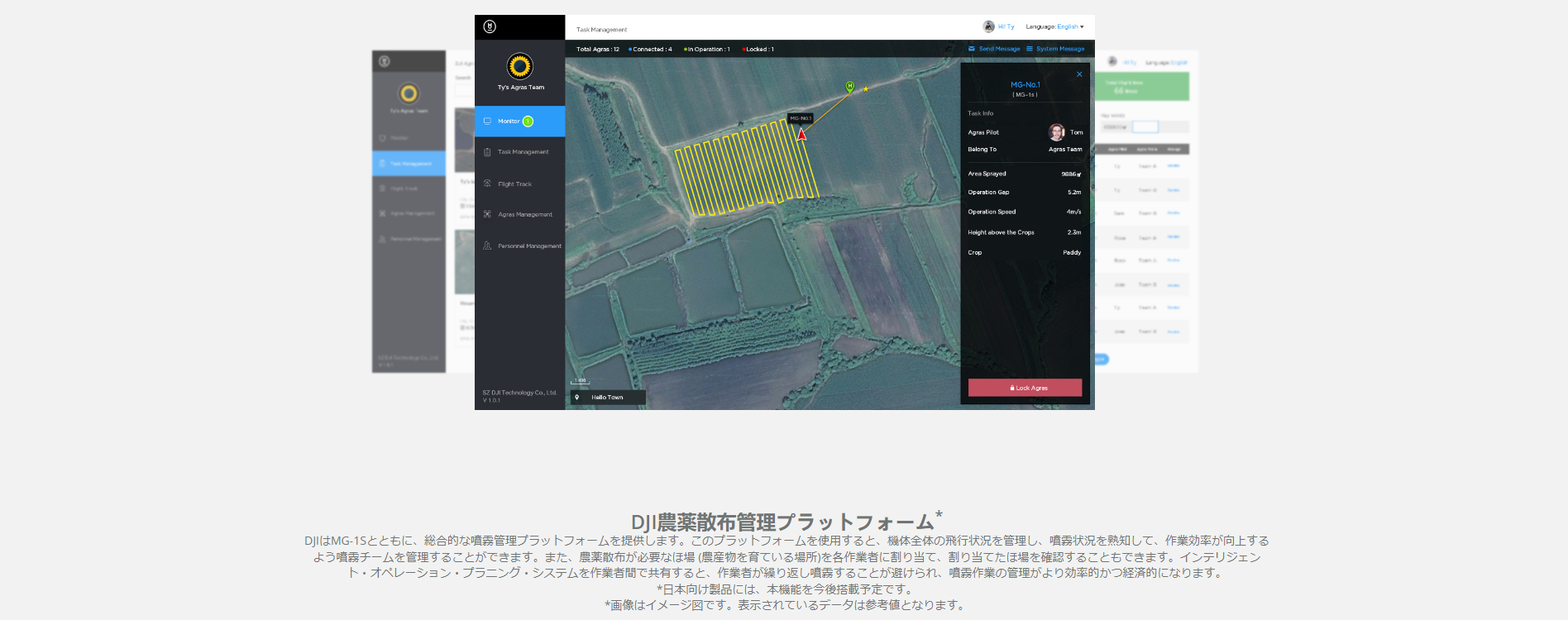Click the red drone arrow on the map

coord(801,133)
